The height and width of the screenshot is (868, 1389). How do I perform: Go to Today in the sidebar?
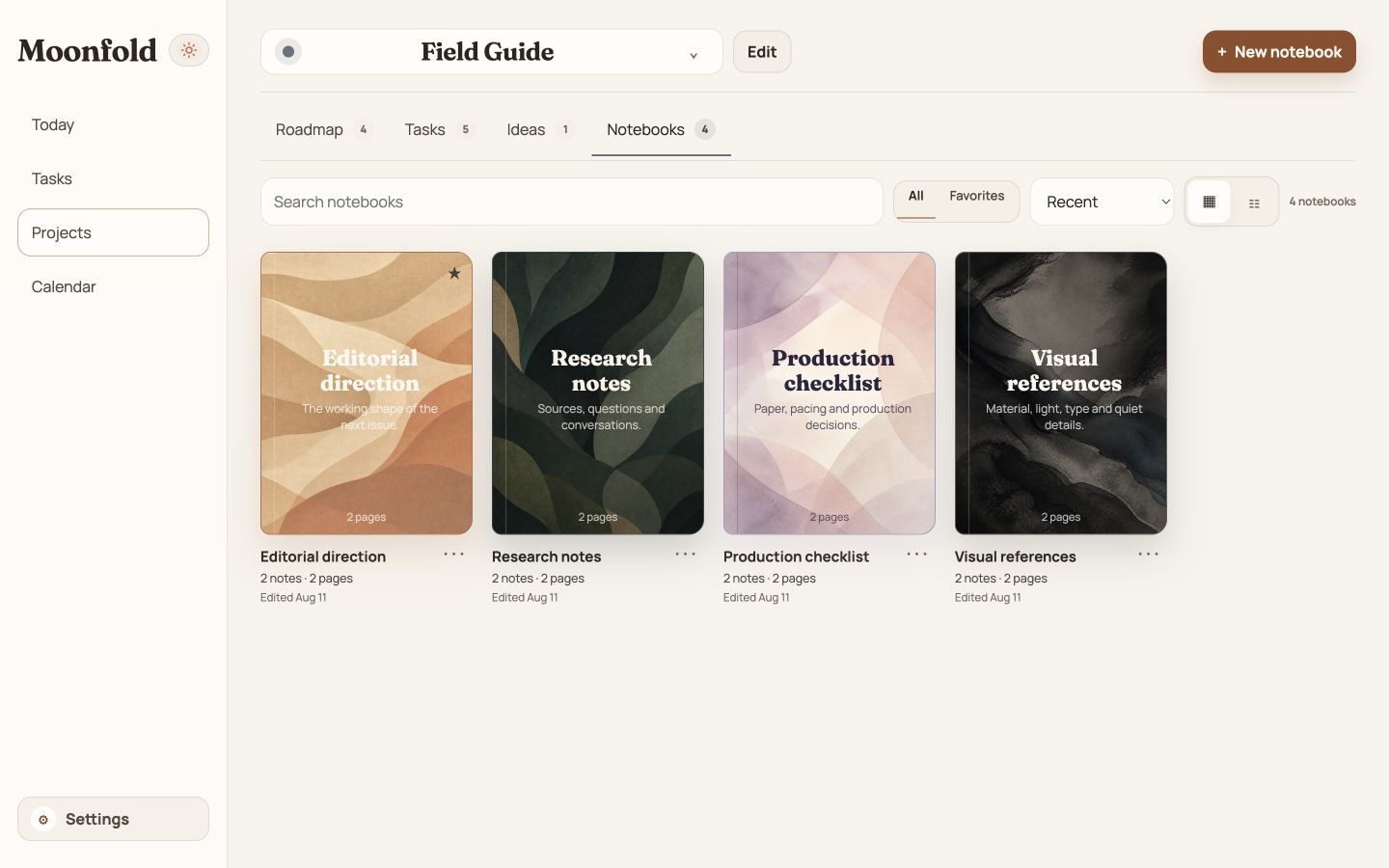(113, 124)
